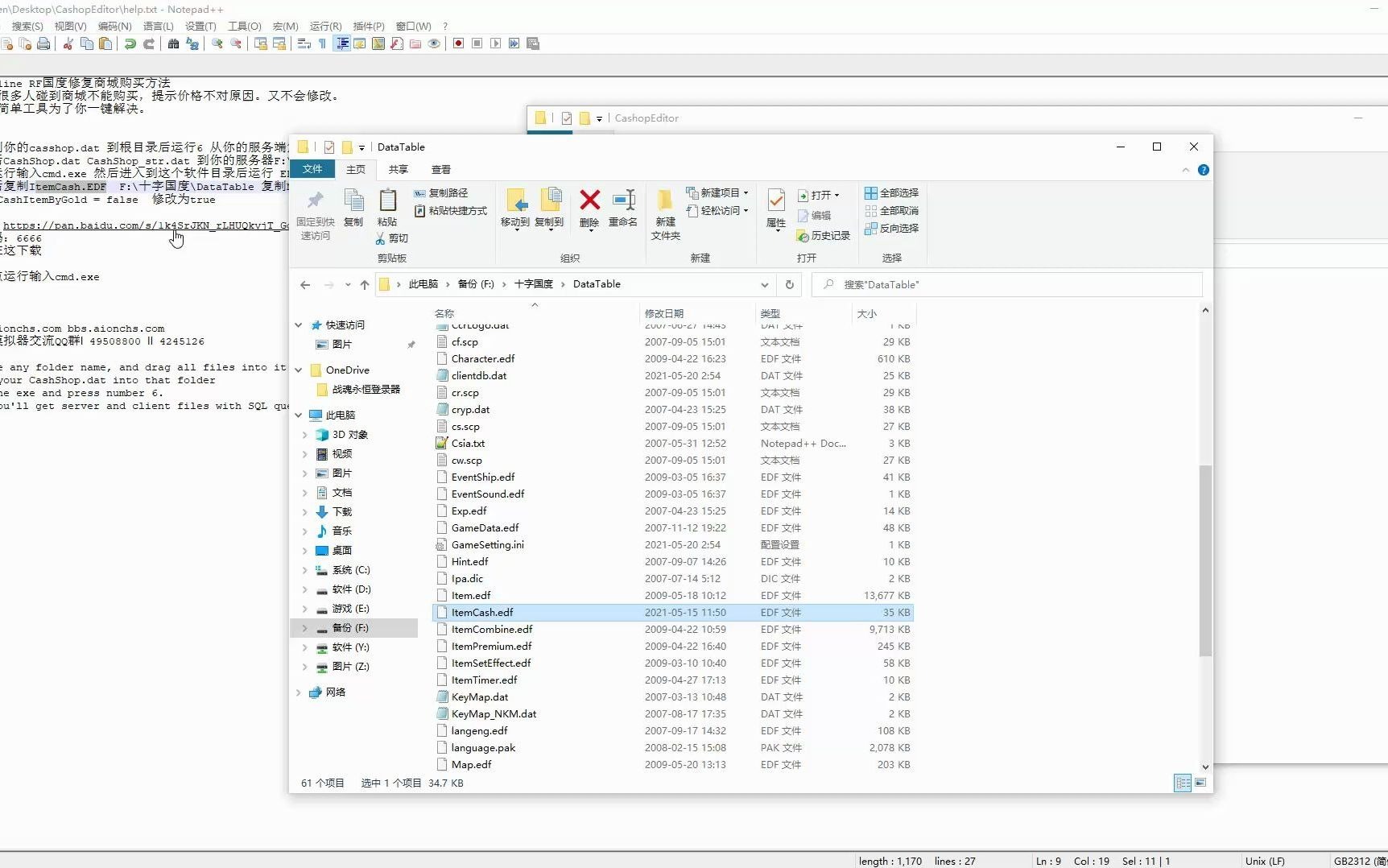
Task: Start macro recording with red dot icon
Action: (458, 43)
